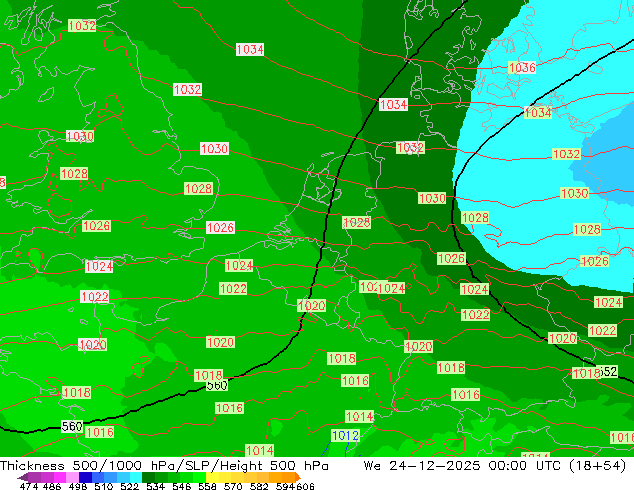Click the 1030 label inside the cyan area
This screenshot has height=490, width=634.
(x=575, y=193)
